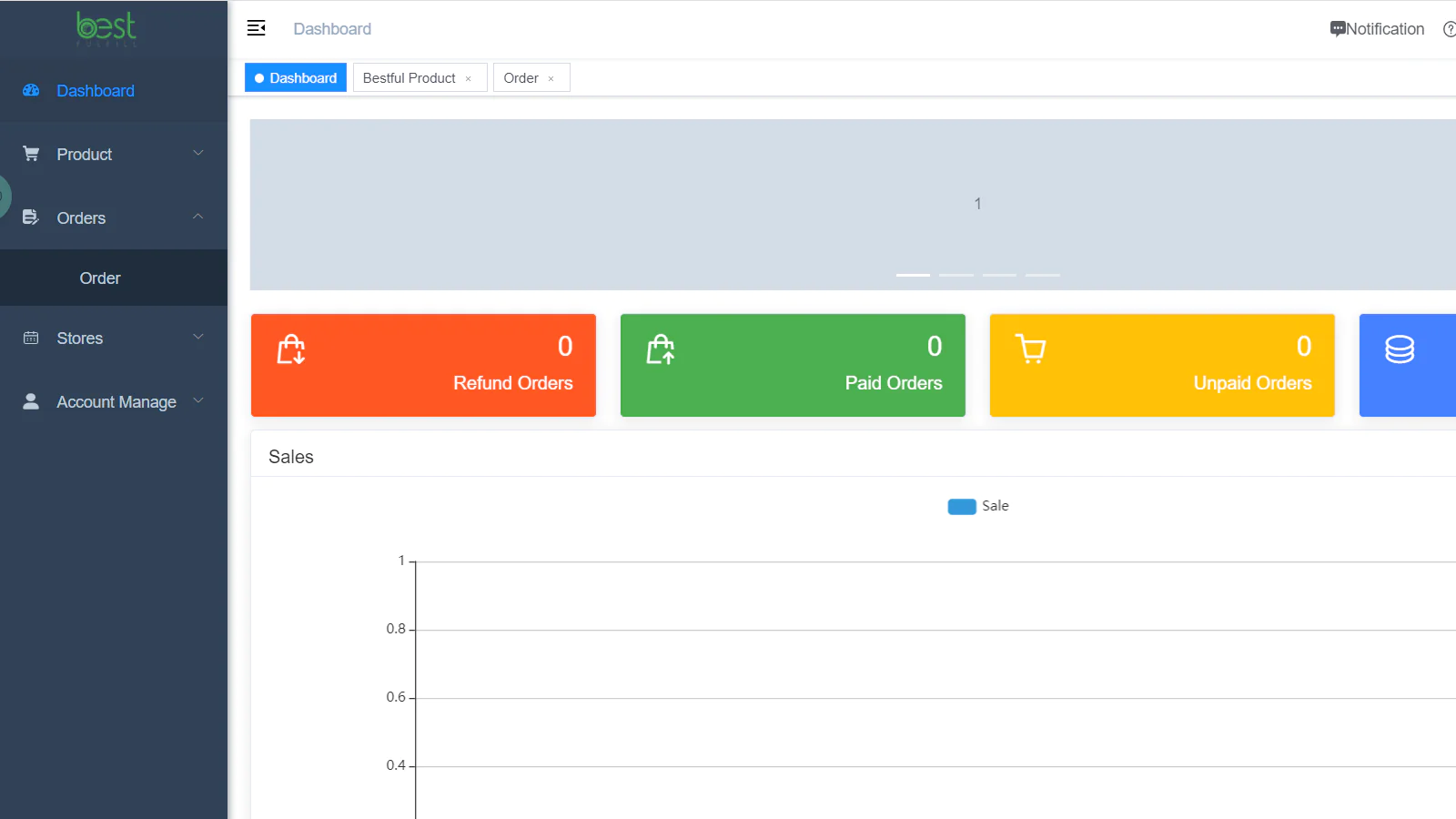The height and width of the screenshot is (819, 1456).
Task: Click the Paid Orders bag icon
Action: pyautogui.click(x=661, y=349)
